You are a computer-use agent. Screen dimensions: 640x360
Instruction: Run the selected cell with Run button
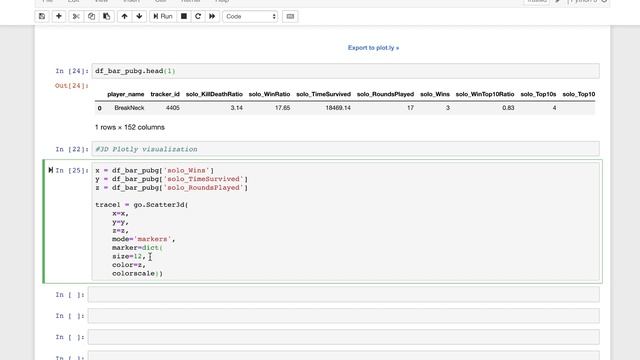(163, 16)
